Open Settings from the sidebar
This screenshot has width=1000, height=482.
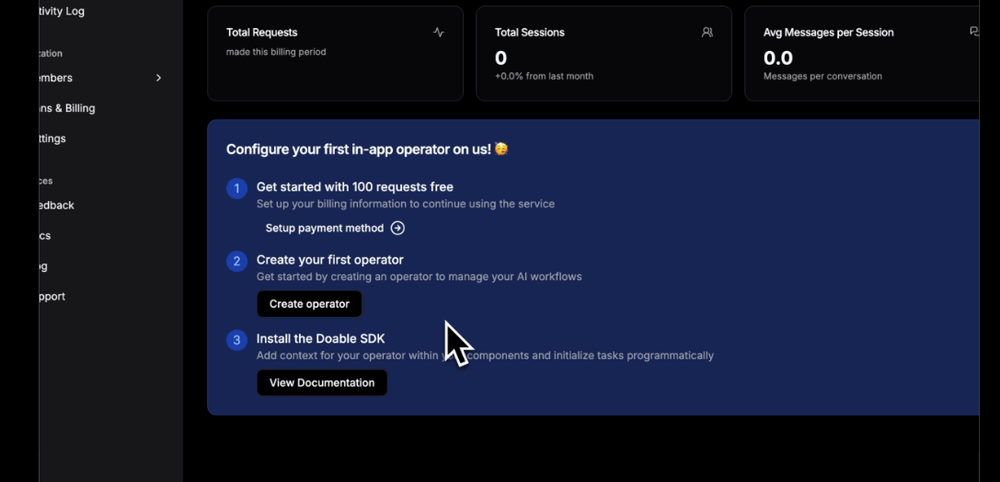[x=52, y=138]
